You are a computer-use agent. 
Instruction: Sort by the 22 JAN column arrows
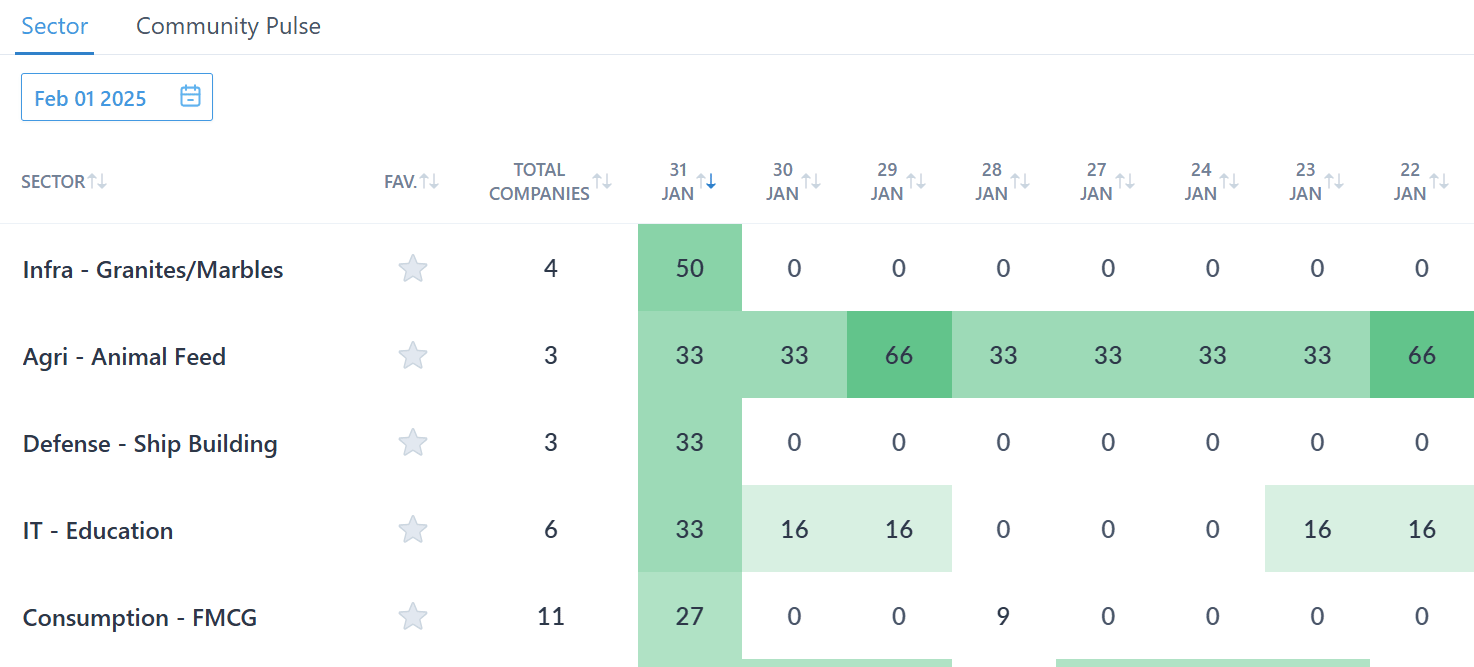[1439, 181]
